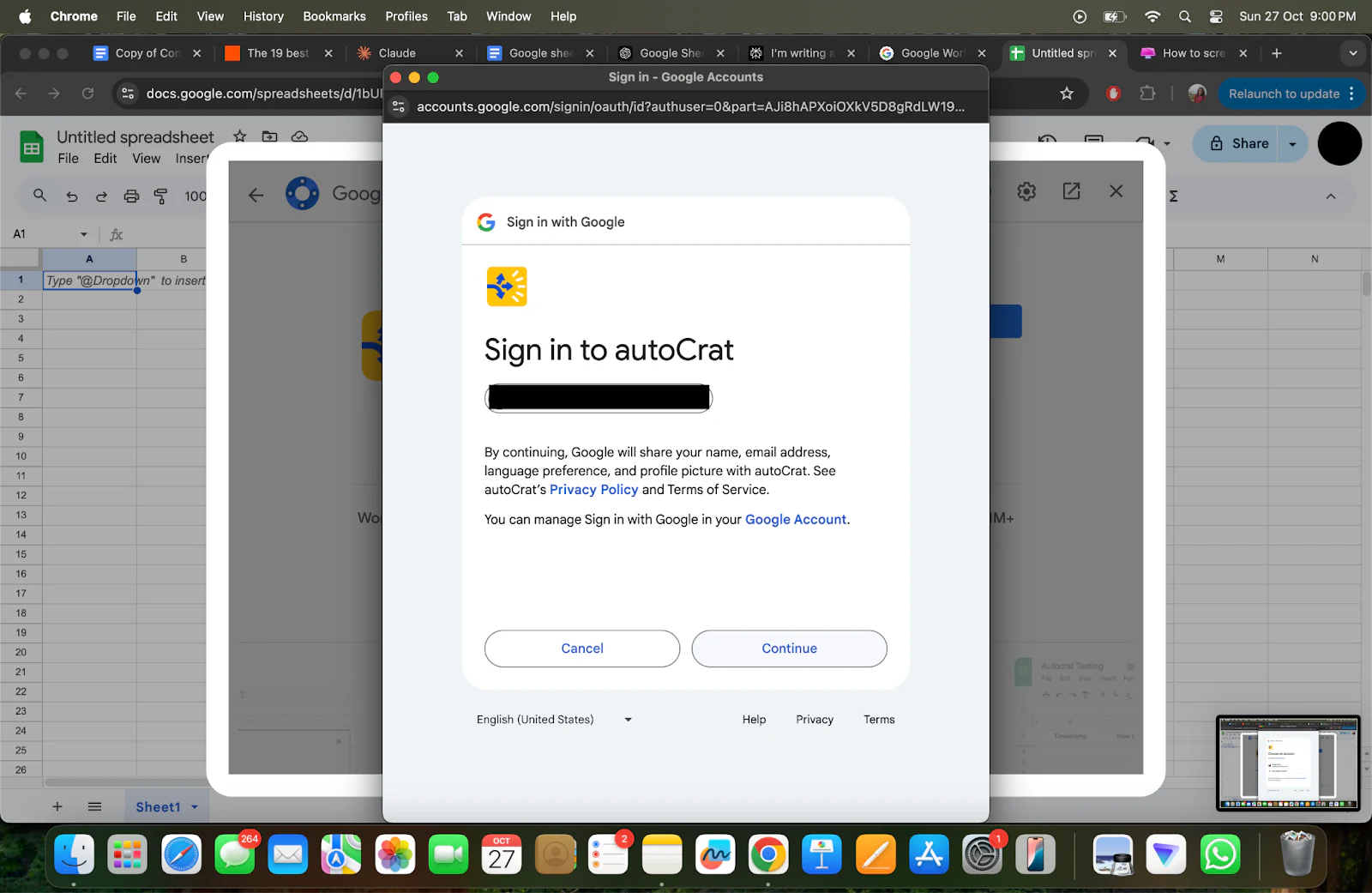Screen dimensions: 1372x893
Task: Click Terms link below sign-in card
Action: tap(879, 720)
